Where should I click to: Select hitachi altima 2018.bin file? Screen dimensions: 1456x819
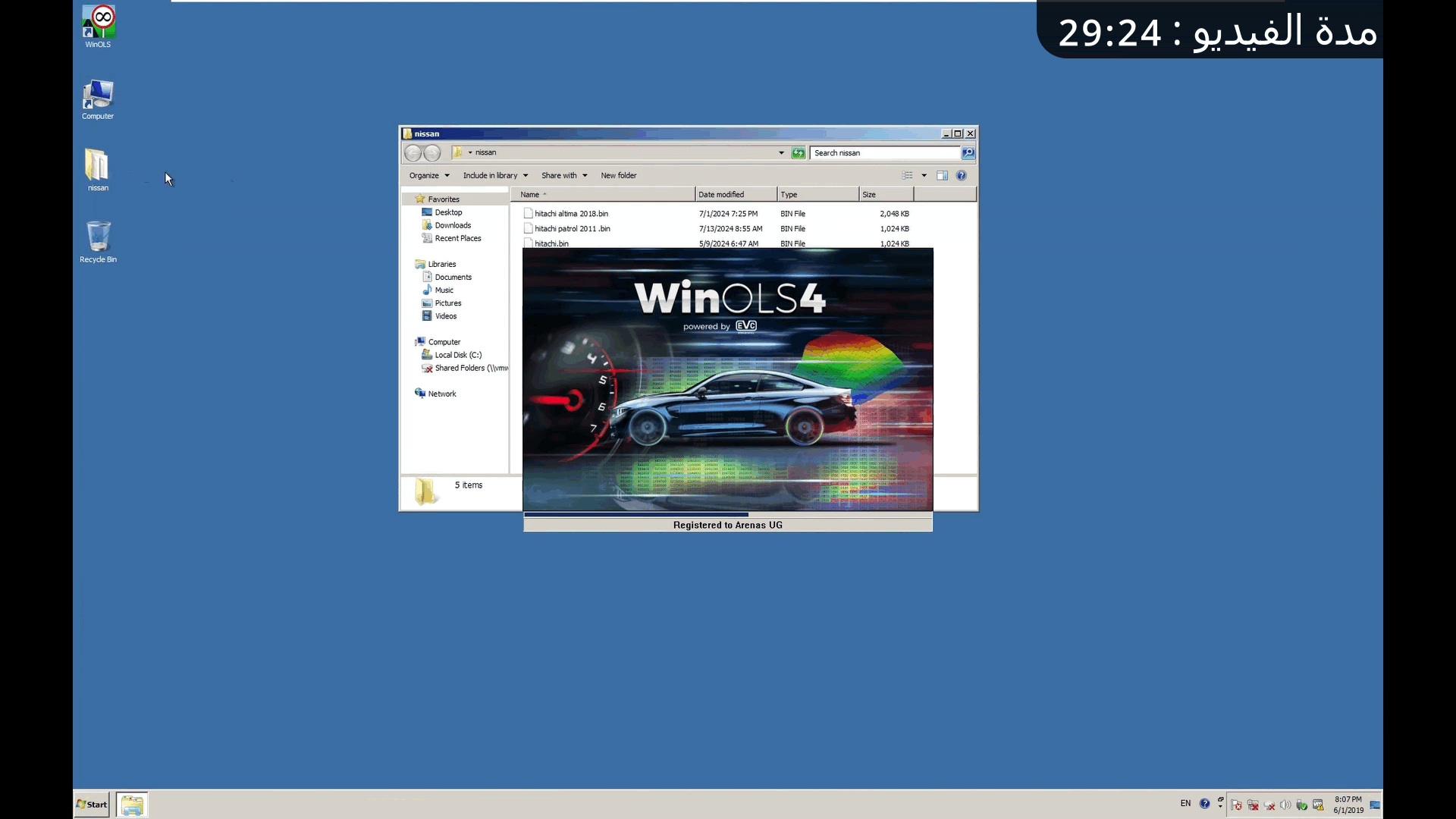pos(571,214)
